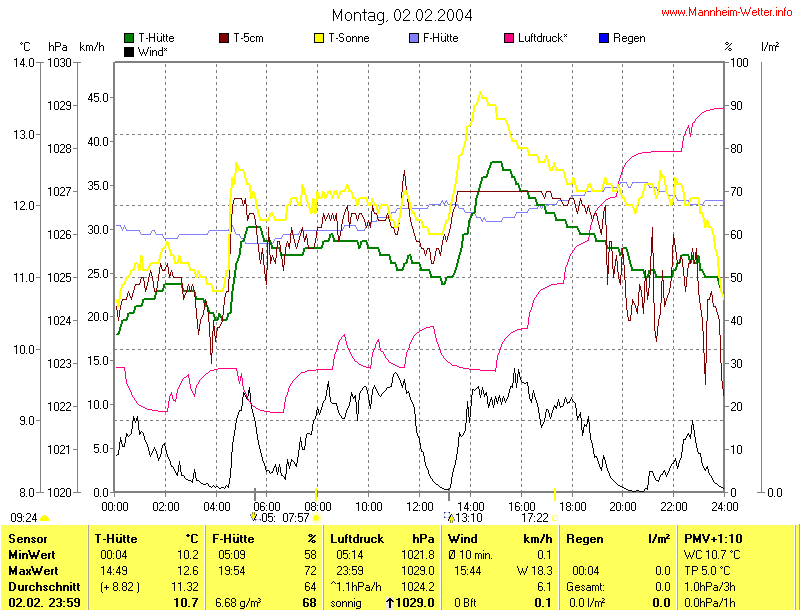The height and width of the screenshot is (610, 800).
Task: Click the yellow T-Sonne legend swatch
Action: click(320, 38)
